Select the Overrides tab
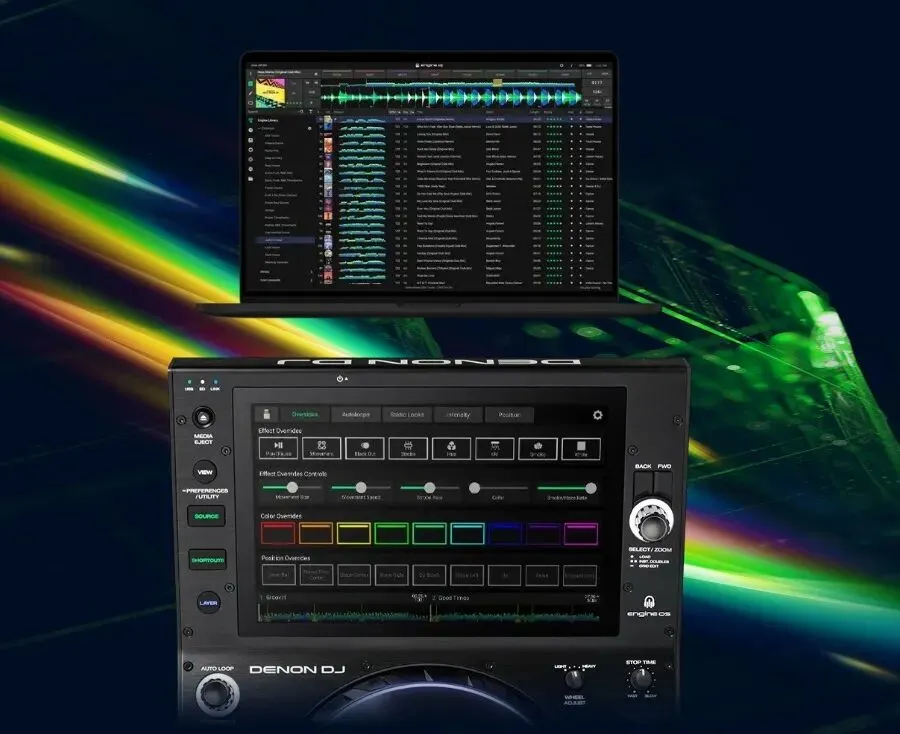The image size is (900, 734). [305, 414]
